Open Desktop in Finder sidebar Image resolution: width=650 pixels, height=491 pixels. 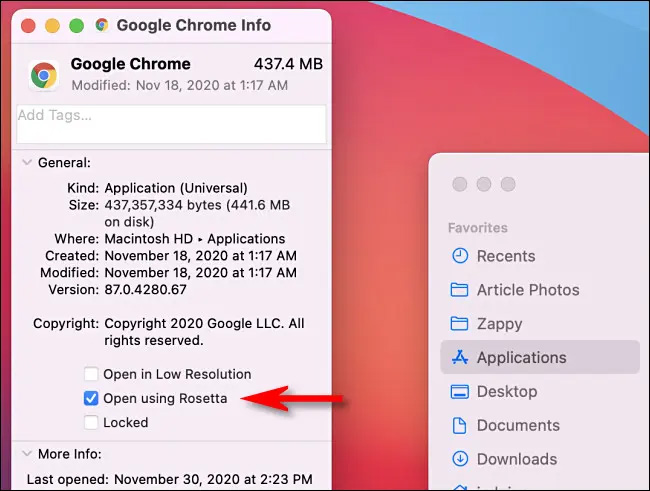(540, 391)
